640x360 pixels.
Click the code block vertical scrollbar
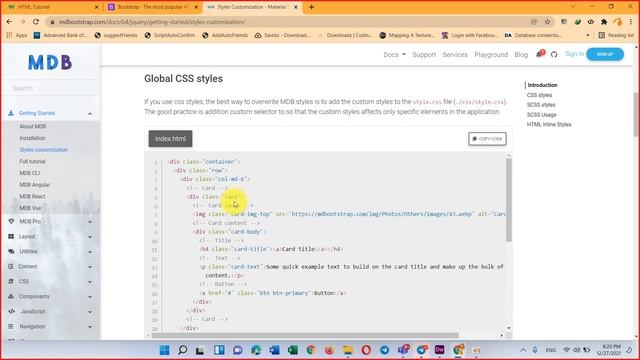point(509,200)
